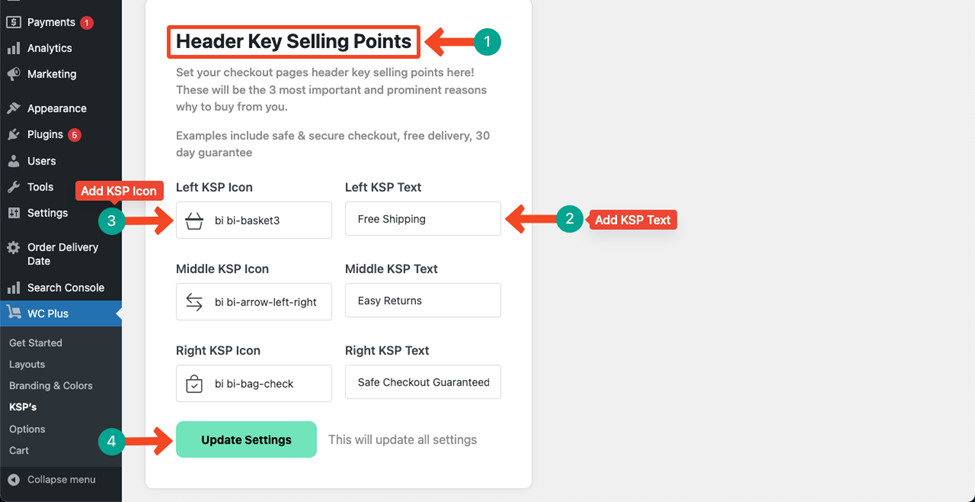The height and width of the screenshot is (502, 975).
Task: Select the Left KSP Icon field bi-basket3
Action: 254,220
